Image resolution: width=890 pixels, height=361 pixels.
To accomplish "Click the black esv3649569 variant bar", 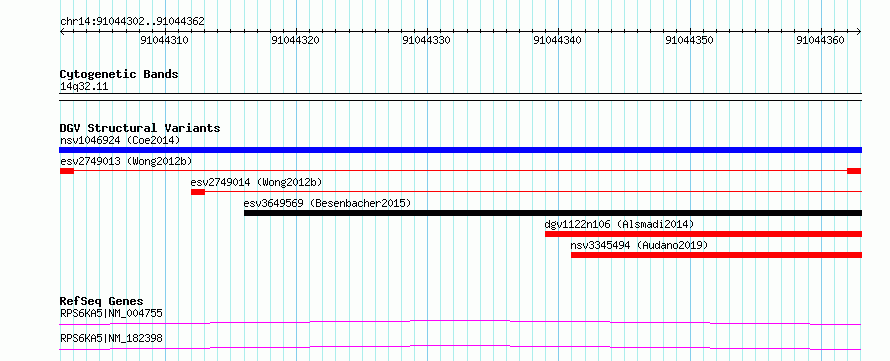I will coord(553,213).
